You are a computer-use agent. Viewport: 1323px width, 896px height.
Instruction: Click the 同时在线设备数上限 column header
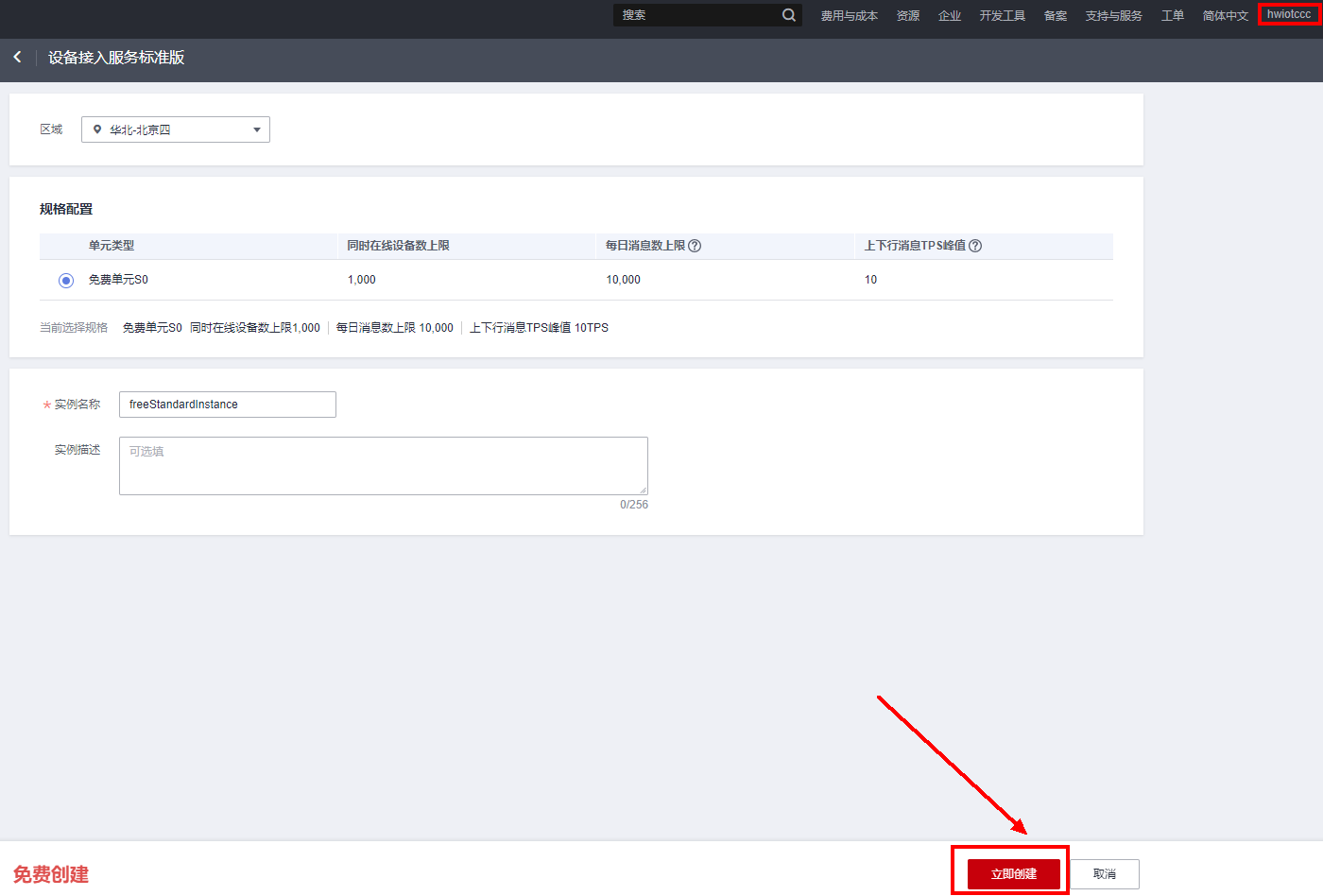click(398, 246)
